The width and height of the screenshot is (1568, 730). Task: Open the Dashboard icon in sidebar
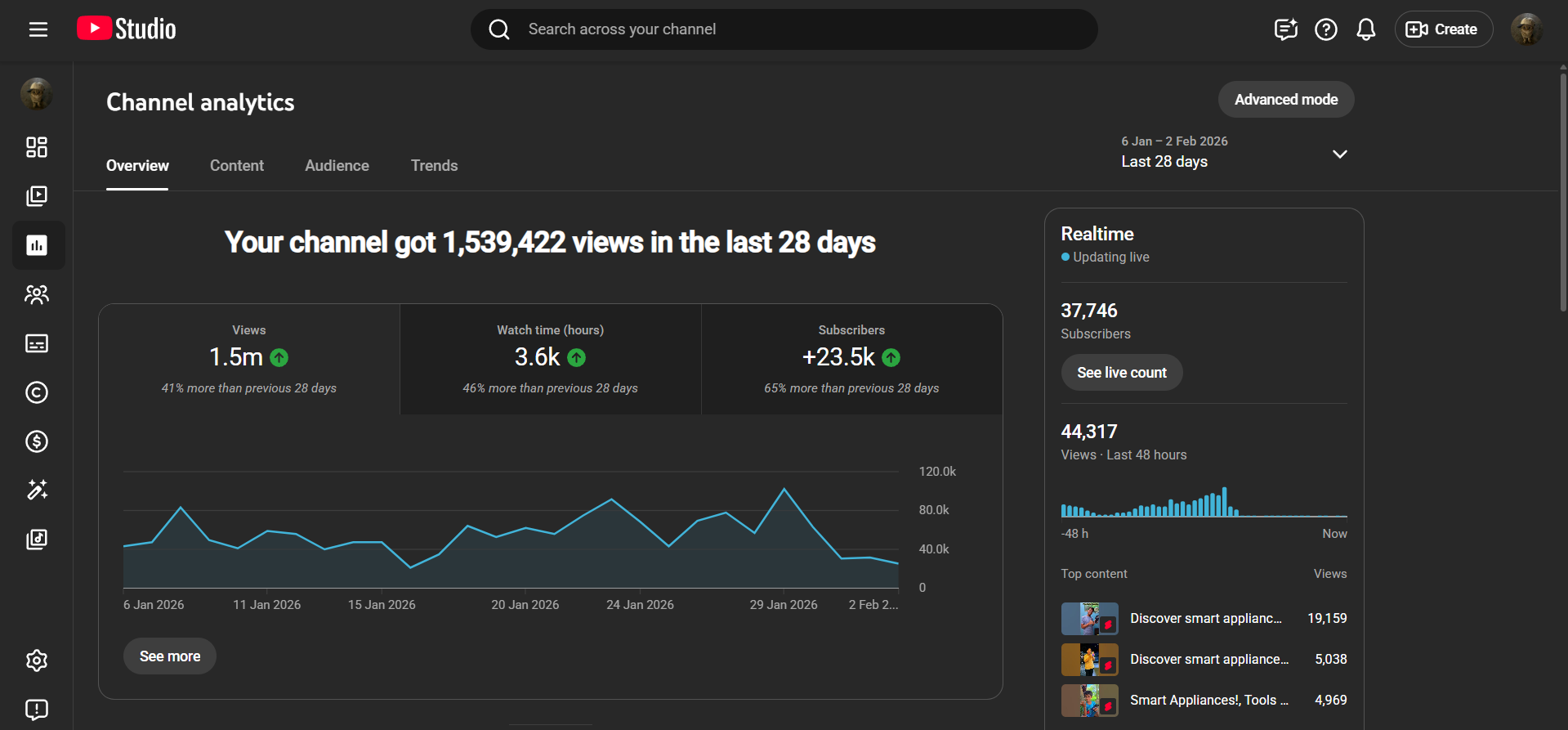tap(37, 147)
